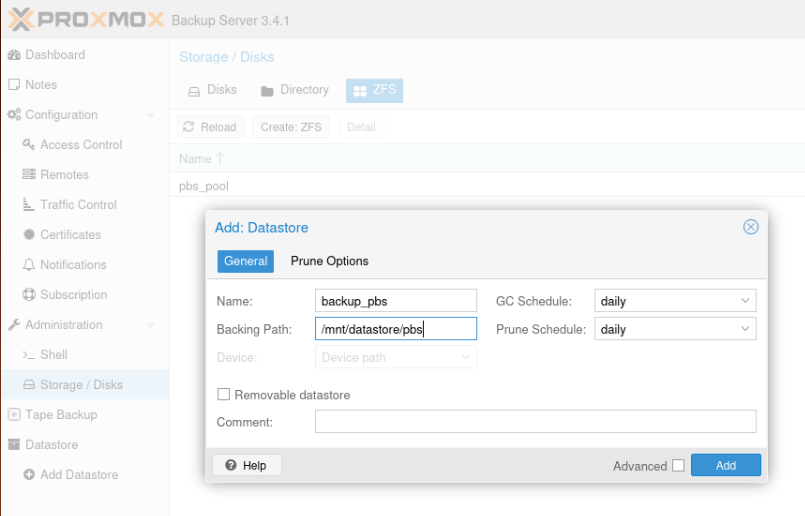This screenshot has height=516, width=805.
Task: Click the Traffic Control chart icon
Action: 29,204
